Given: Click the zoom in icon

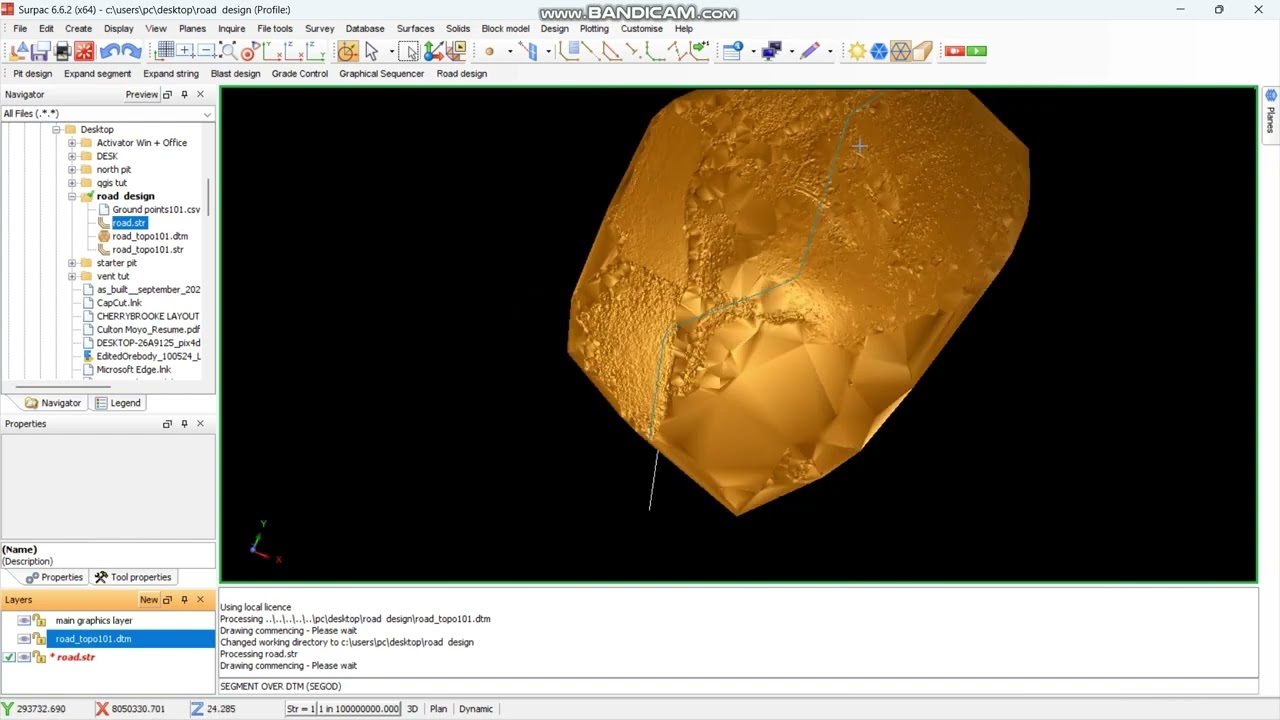Looking at the screenshot, I should 186,51.
